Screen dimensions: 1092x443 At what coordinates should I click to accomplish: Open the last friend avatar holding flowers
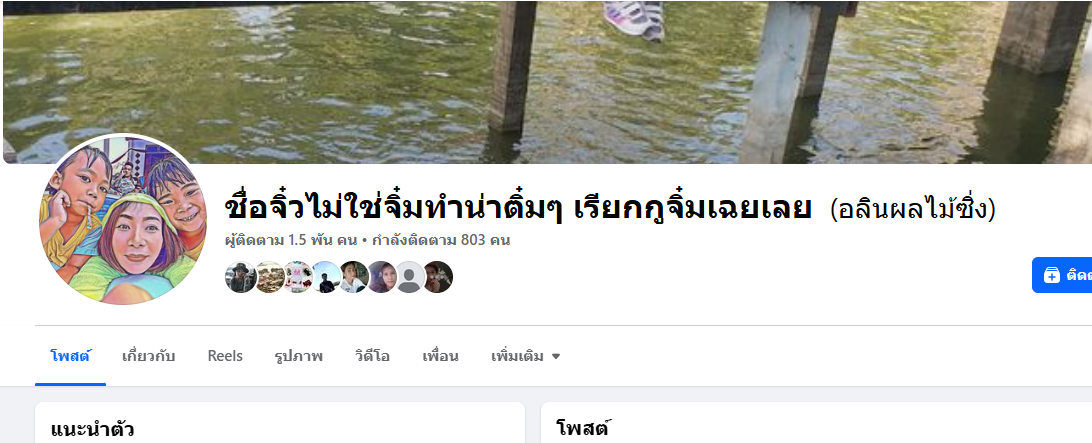point(438,277)
